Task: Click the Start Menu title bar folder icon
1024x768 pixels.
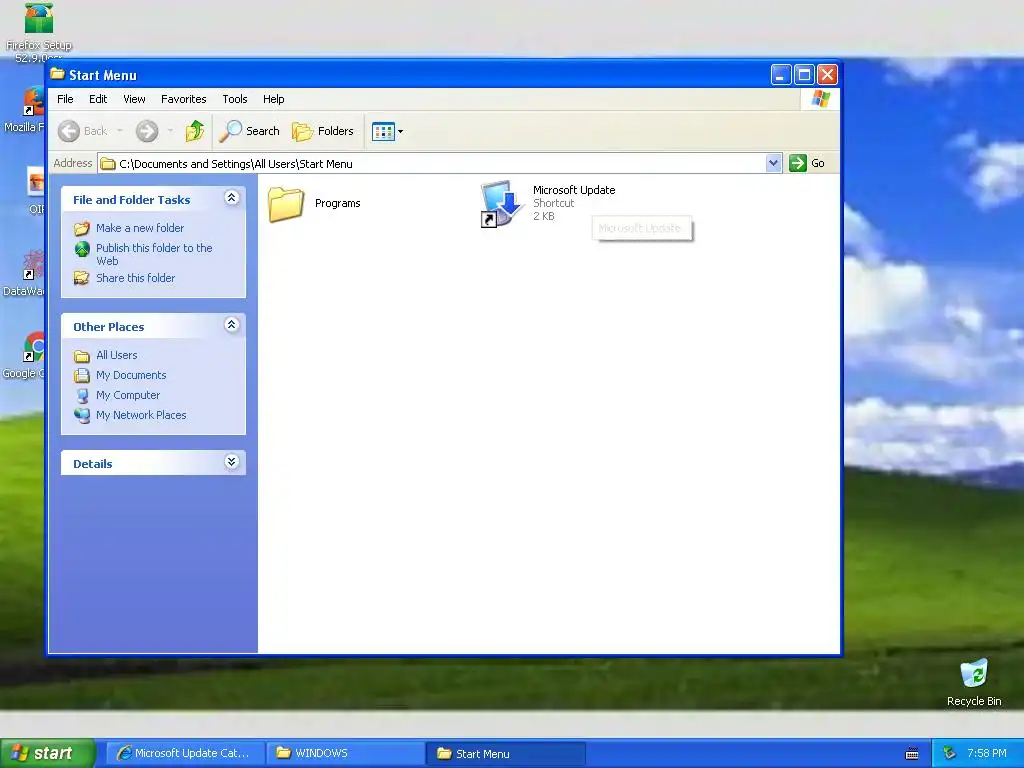Action: pyautogui.click(x=57, y=74)
